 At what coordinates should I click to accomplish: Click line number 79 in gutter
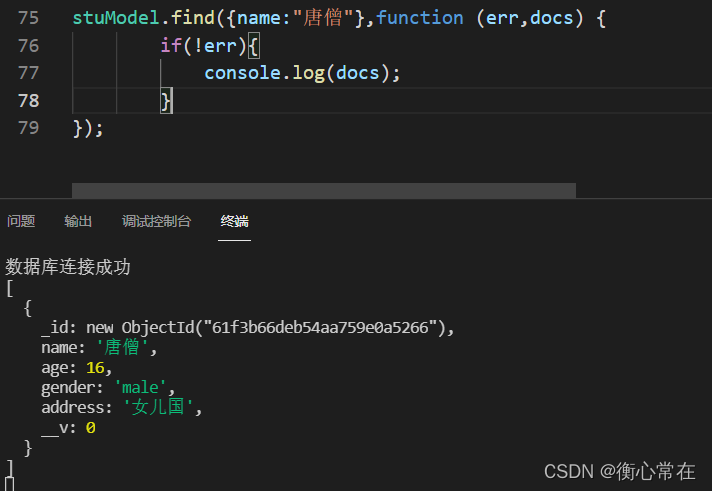(29, 128)
